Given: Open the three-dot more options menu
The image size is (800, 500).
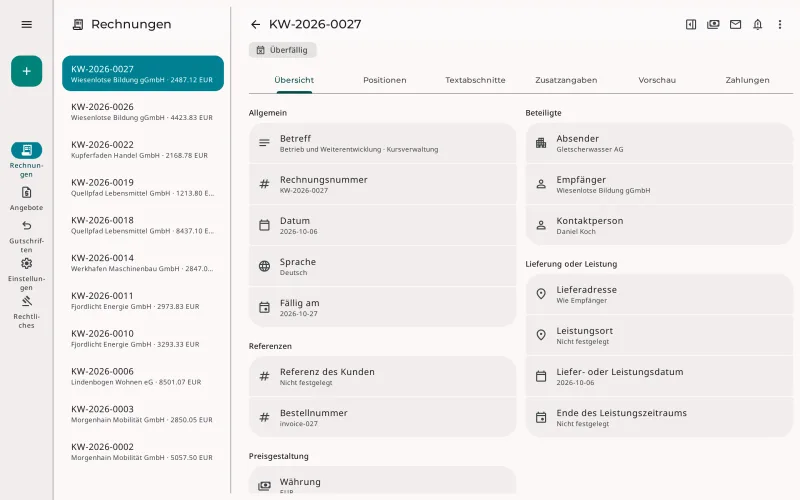Looking at the screenshot, I should click(x=780, y=24).
